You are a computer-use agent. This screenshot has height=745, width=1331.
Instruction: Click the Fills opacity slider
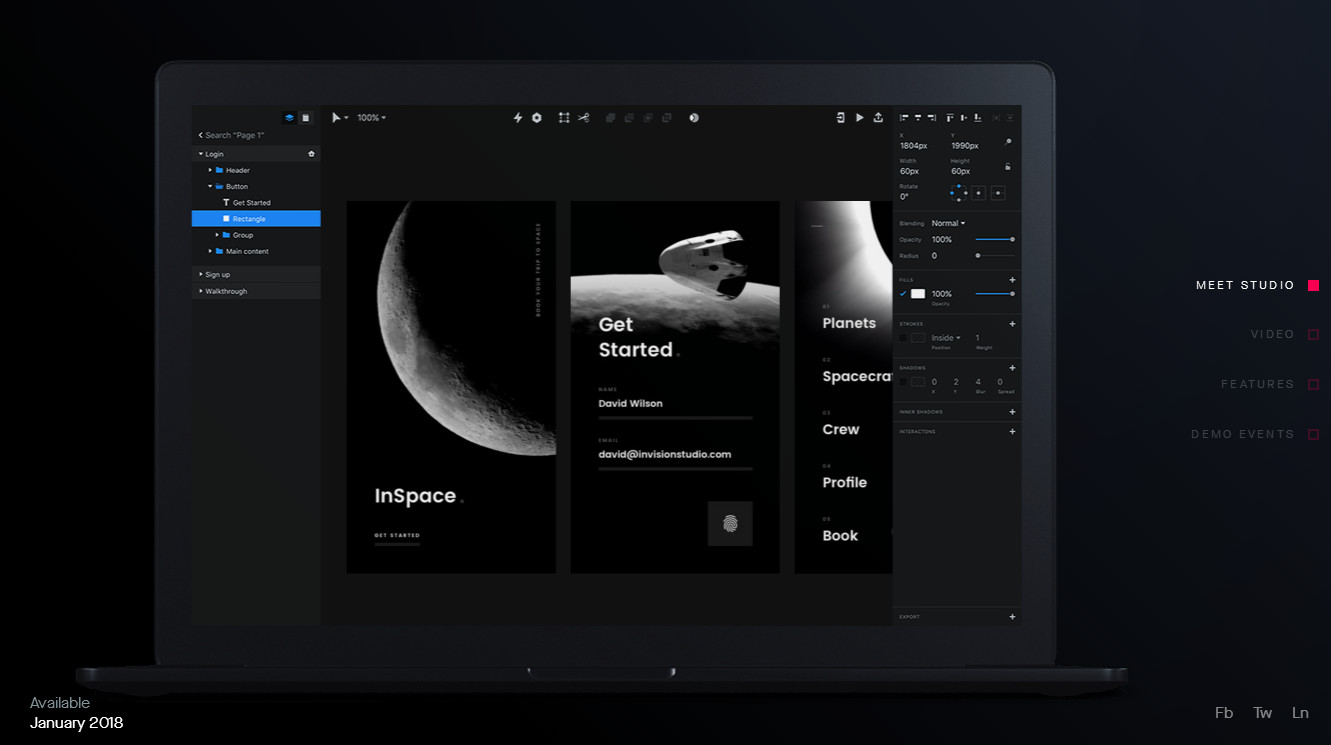click(995, 294)
